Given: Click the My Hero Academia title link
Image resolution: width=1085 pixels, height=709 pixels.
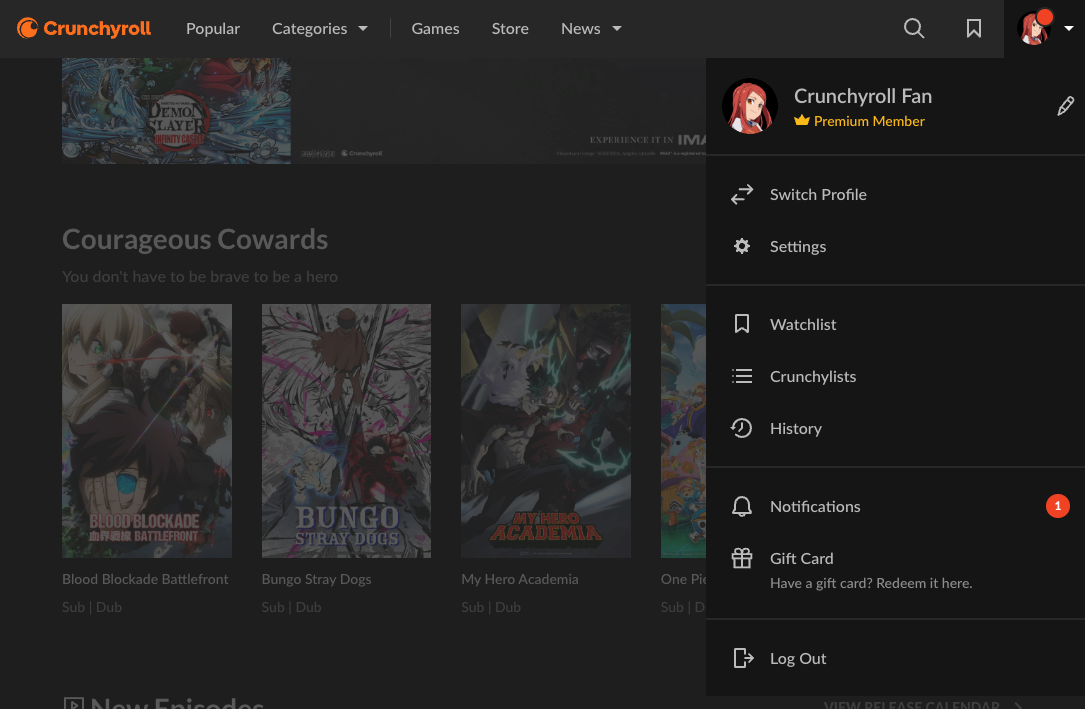Looking at the screenshot, I should click(520, 579).
